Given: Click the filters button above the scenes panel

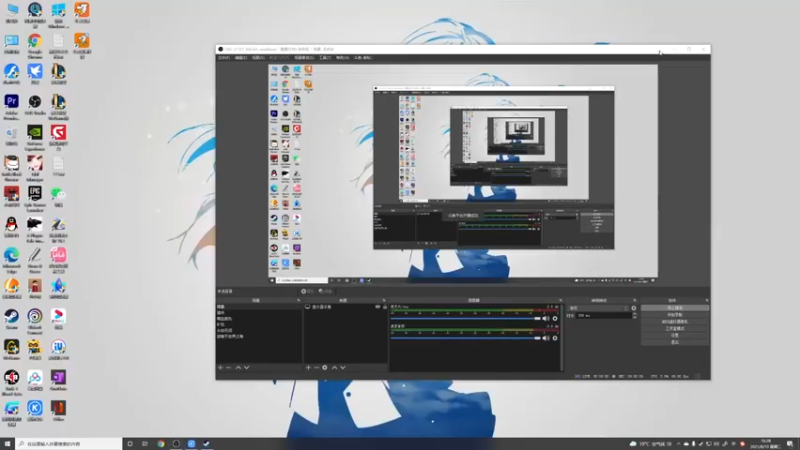Looking at the screenshot, I should pos(325,291).
